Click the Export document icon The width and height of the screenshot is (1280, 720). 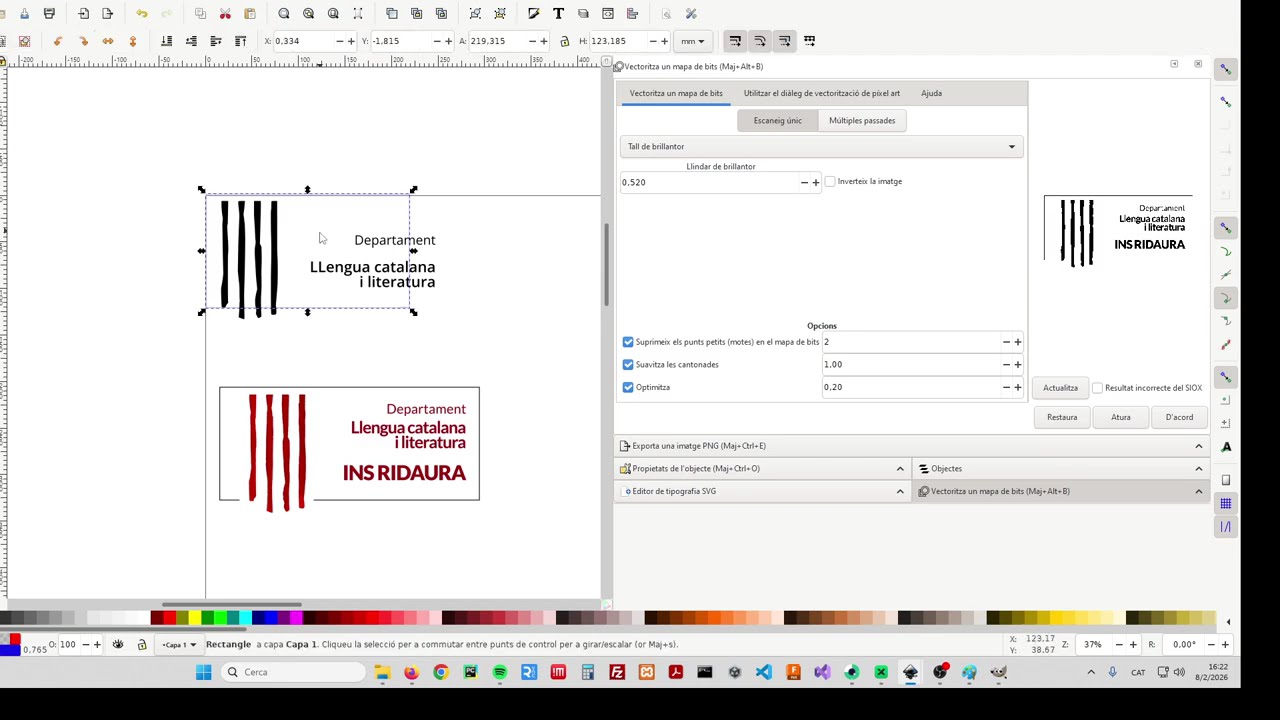coord(107,14)
